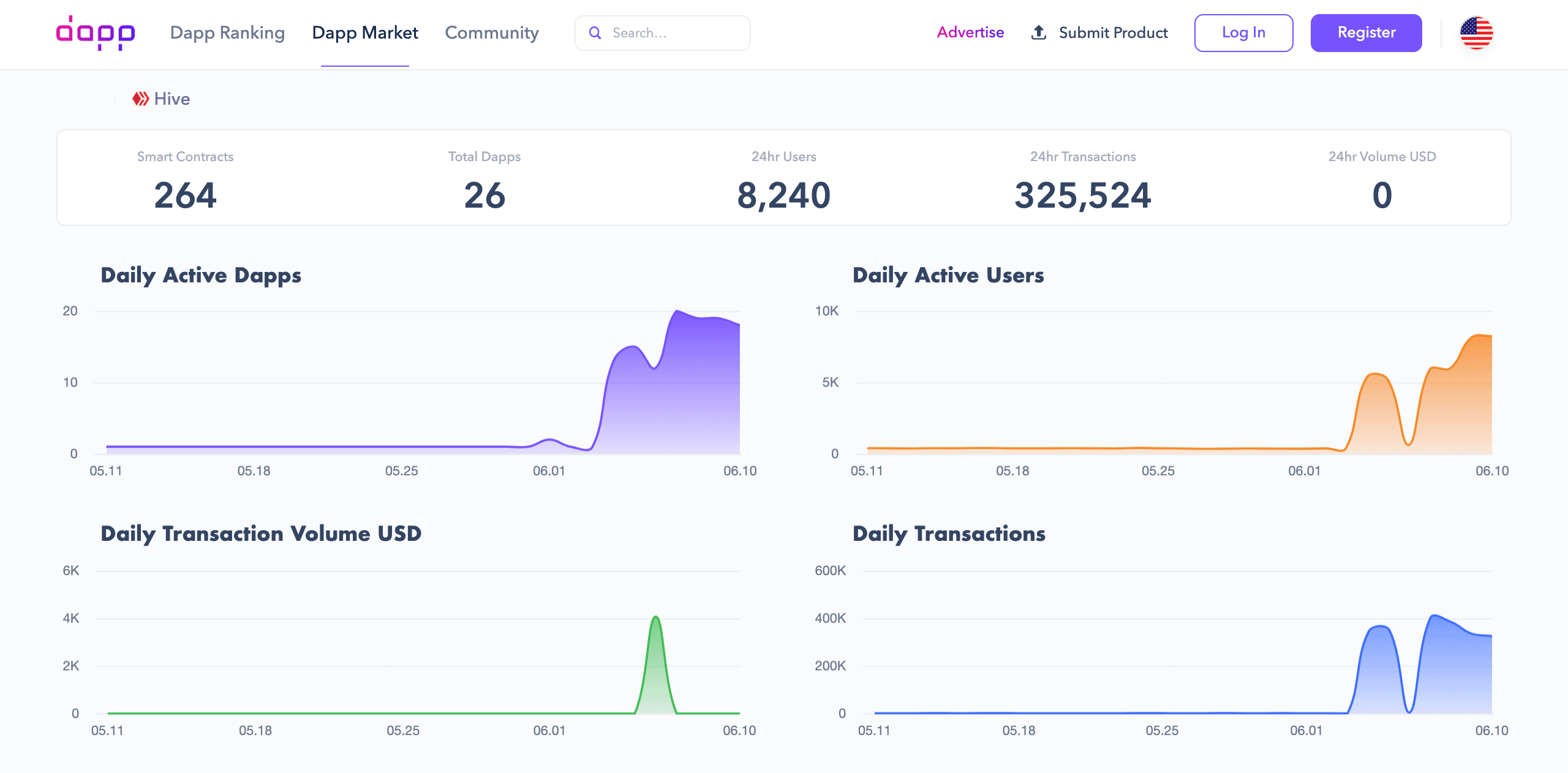Screen dimensions: 1568x773
Task: Select the 24hr Volume USD value 0
Action: pos(1382,195)
